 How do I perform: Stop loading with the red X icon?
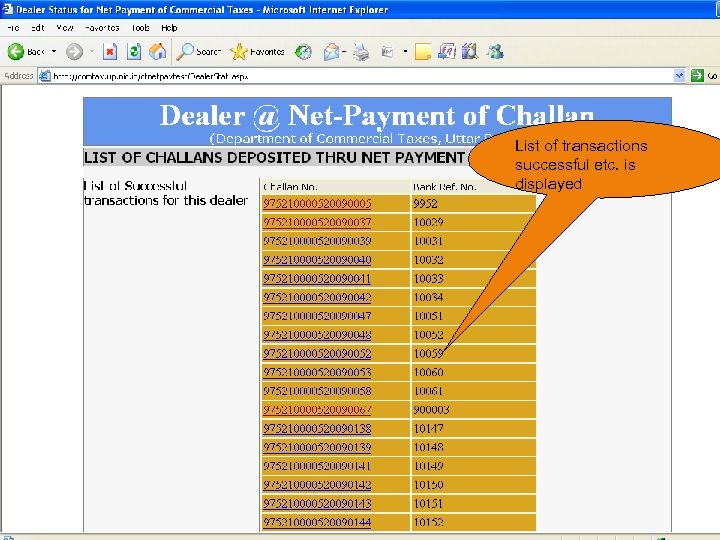(x=110, y=51)
